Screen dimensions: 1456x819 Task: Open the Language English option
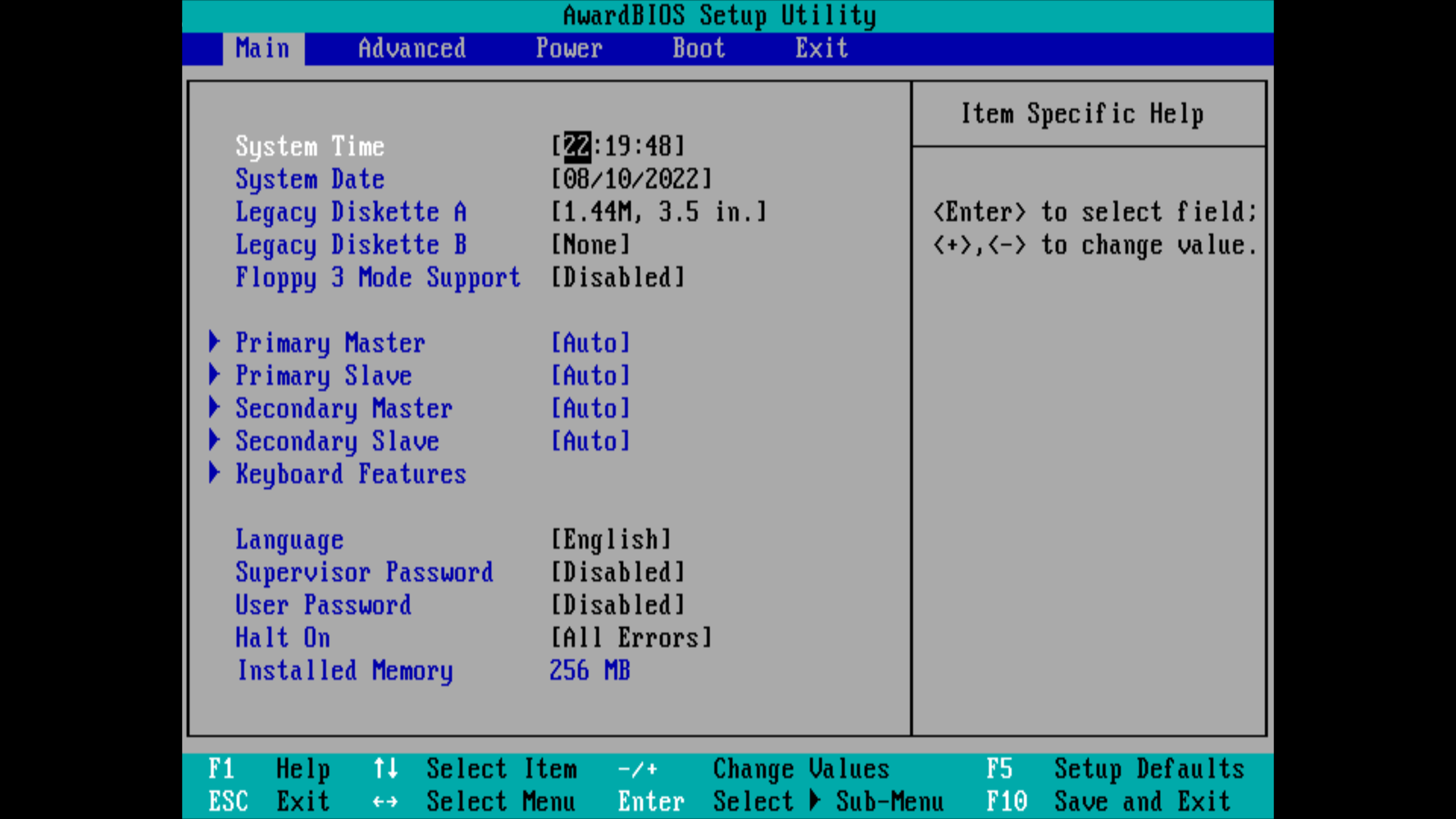pyautogui.click(x=611, y=539)
